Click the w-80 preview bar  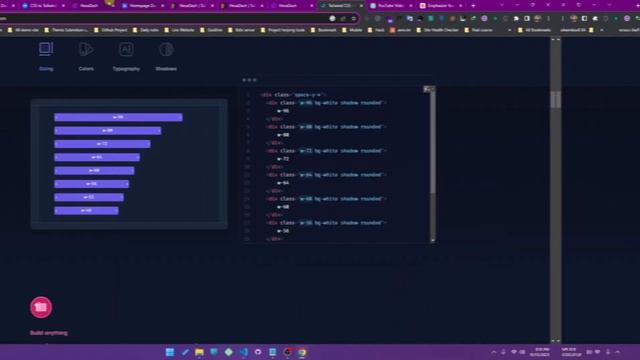[108, 131]
